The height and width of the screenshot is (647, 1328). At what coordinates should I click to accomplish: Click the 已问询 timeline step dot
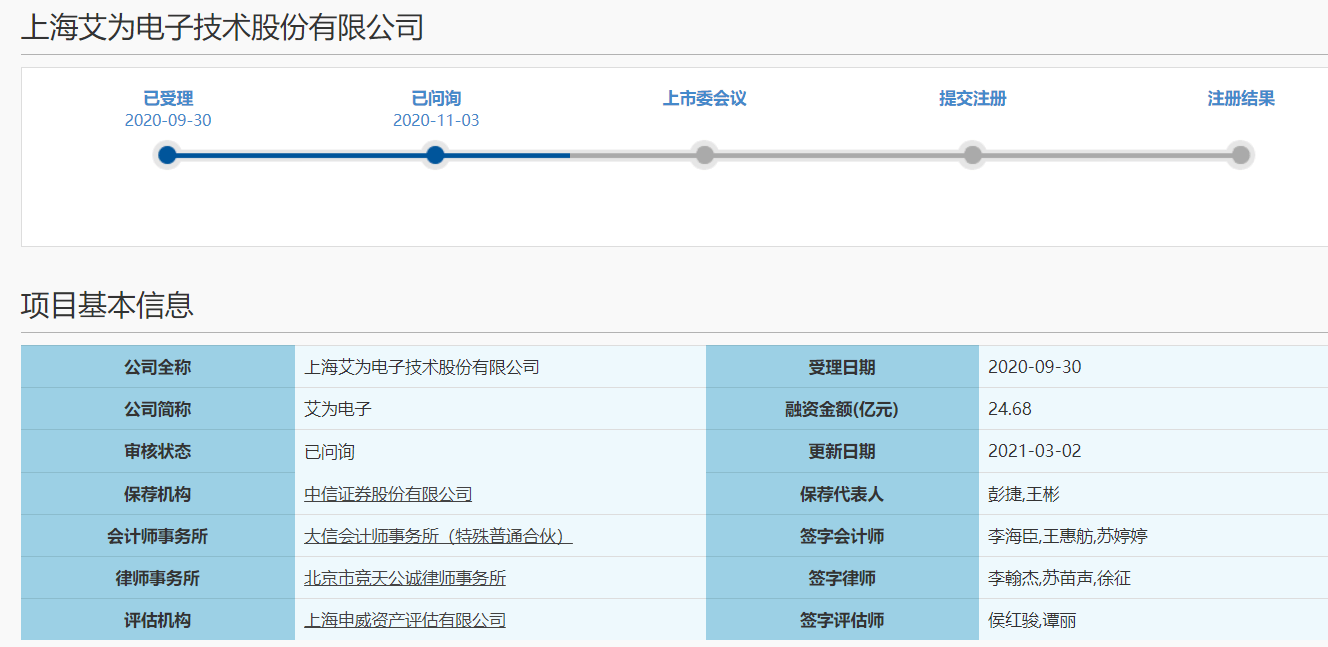tap(435, 155)
